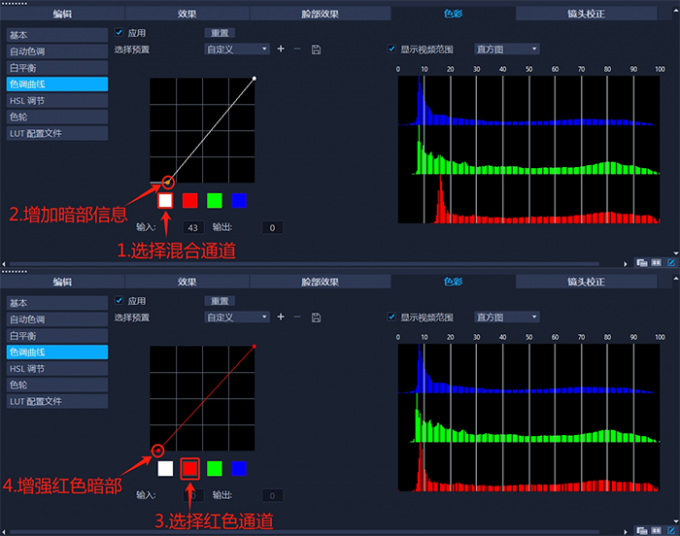680x536 pixels.
Task: Toggle the 显示视频范围 checkbox in the lower panel
Action: [392, 317]
